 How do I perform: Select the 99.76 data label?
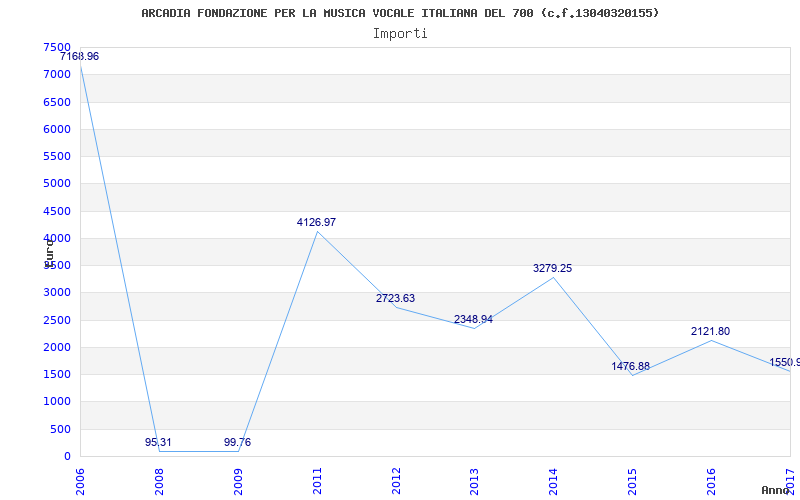point(237,442)
